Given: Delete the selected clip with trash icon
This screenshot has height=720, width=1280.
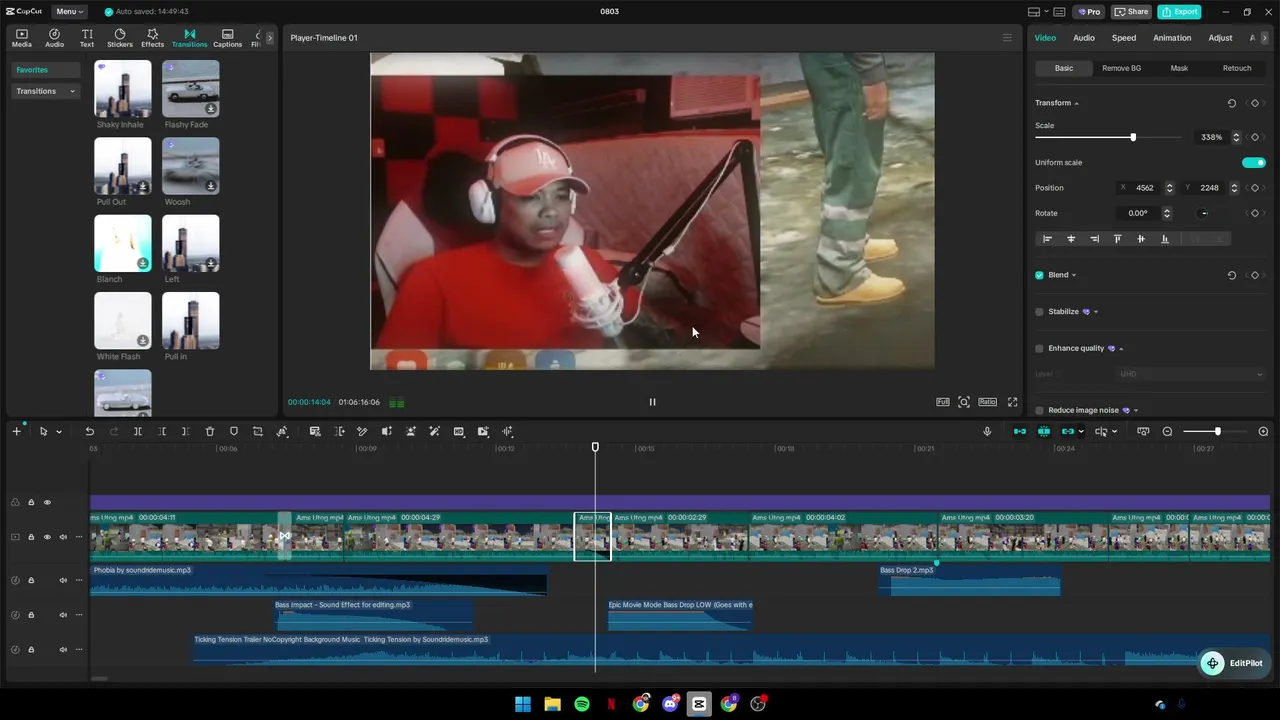Looking at the screenshot, I should pyautogui.click(x=210, y=431).
